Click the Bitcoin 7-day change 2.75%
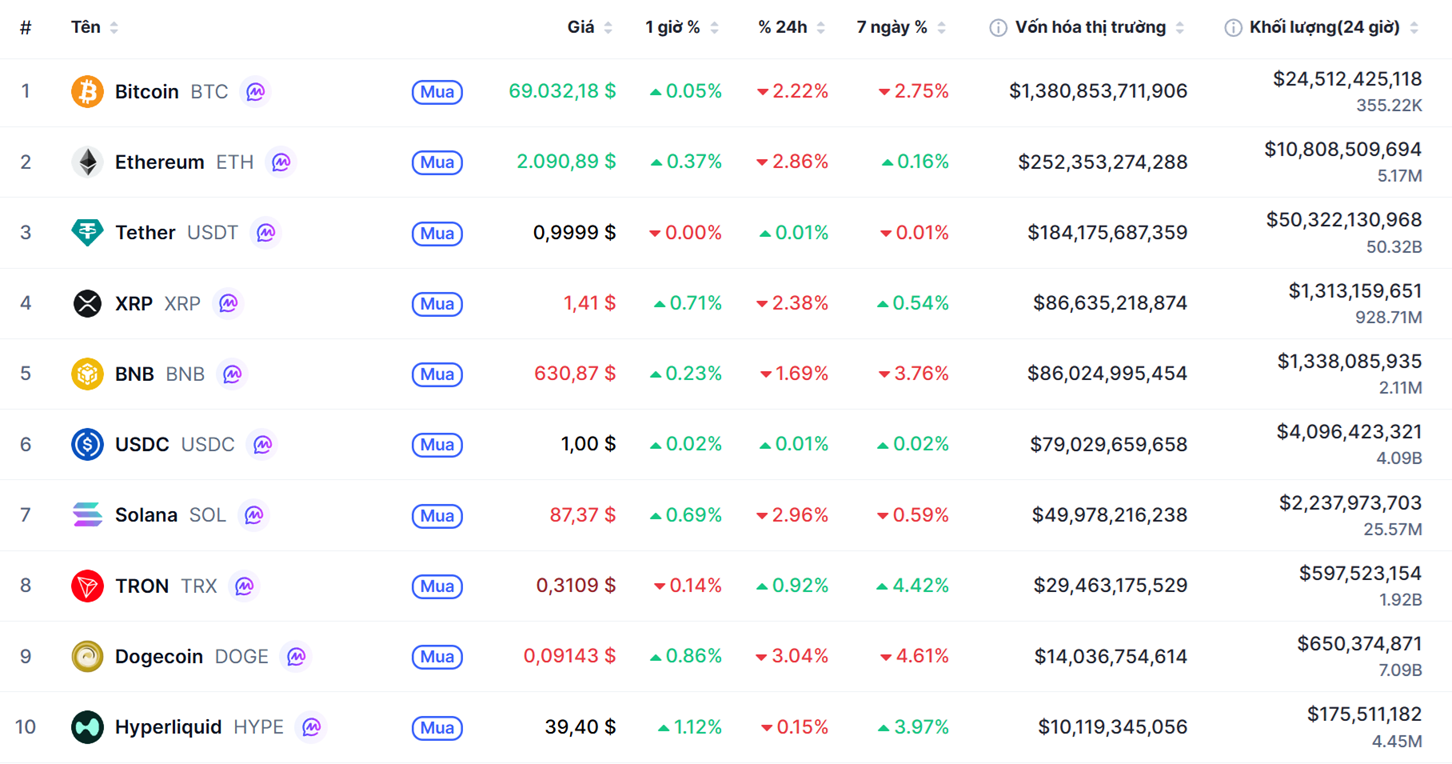Image resolution: width=1452 pixels, height=764 pixels. [x=913, y=91]
